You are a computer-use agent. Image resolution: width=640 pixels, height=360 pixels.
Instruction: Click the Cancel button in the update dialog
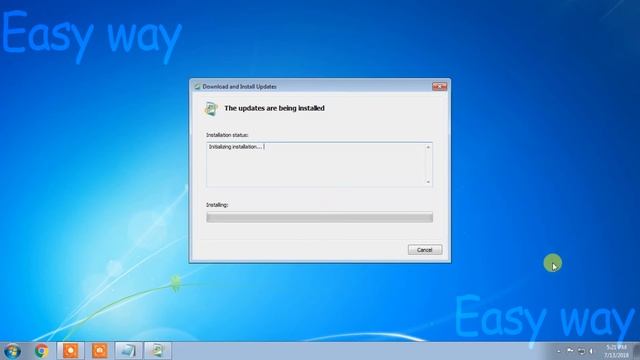(x=424, y=250)
